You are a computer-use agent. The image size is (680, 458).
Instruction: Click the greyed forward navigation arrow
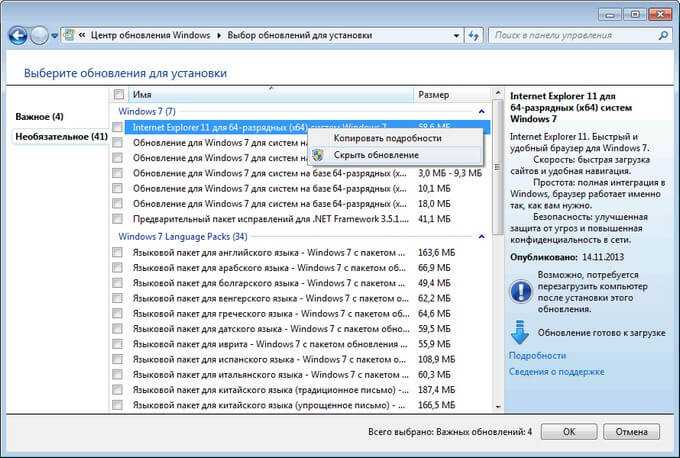tap(39, 36)
